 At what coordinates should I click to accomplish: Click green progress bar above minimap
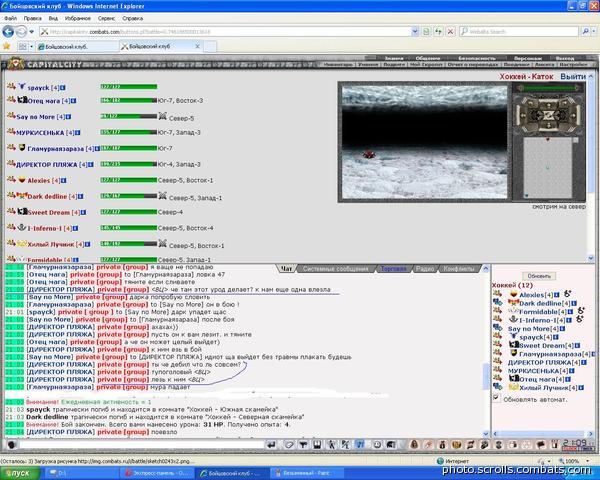click(550, 88)
